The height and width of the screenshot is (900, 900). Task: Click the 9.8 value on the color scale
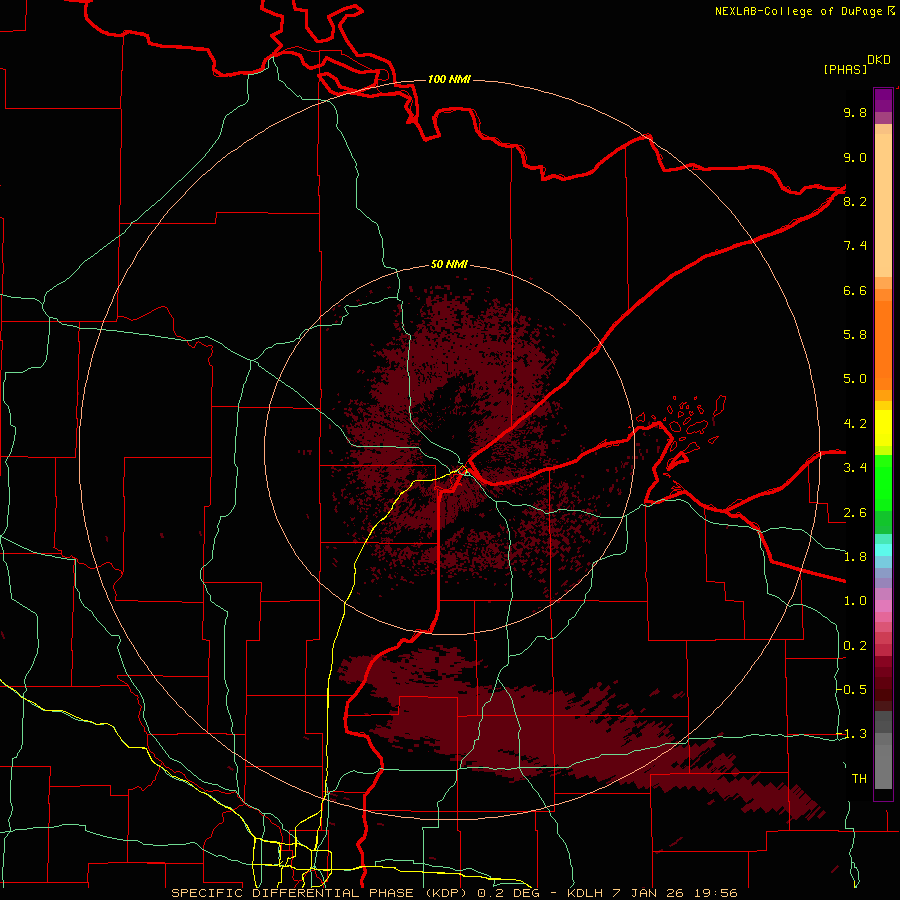[855, 112]
